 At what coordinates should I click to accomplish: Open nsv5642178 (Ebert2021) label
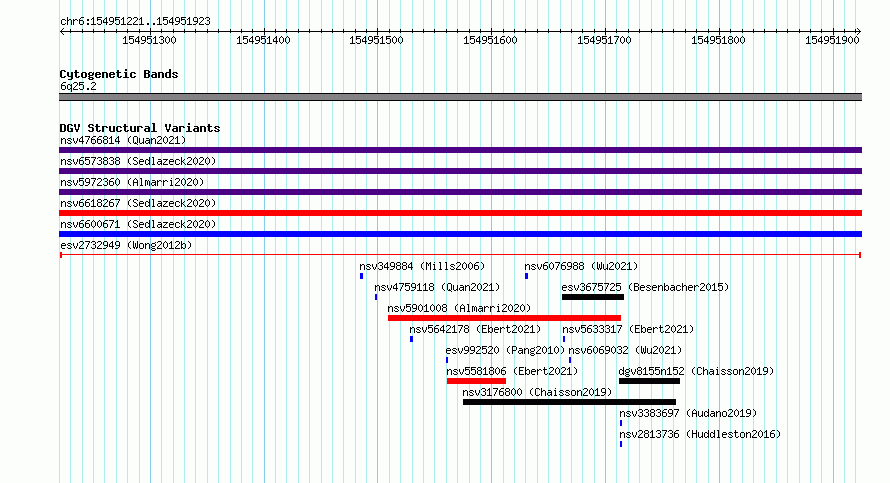475,329
